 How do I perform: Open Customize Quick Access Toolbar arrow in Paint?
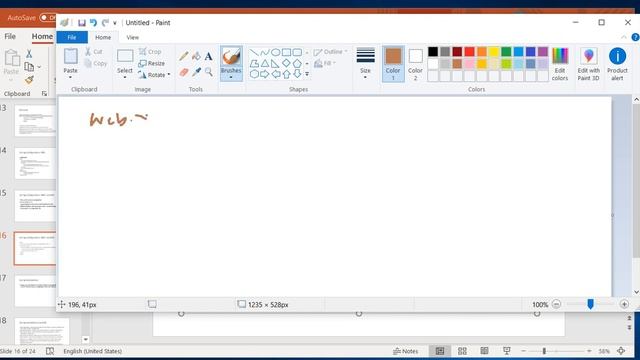pyautogui.click(x=115, y=23)
